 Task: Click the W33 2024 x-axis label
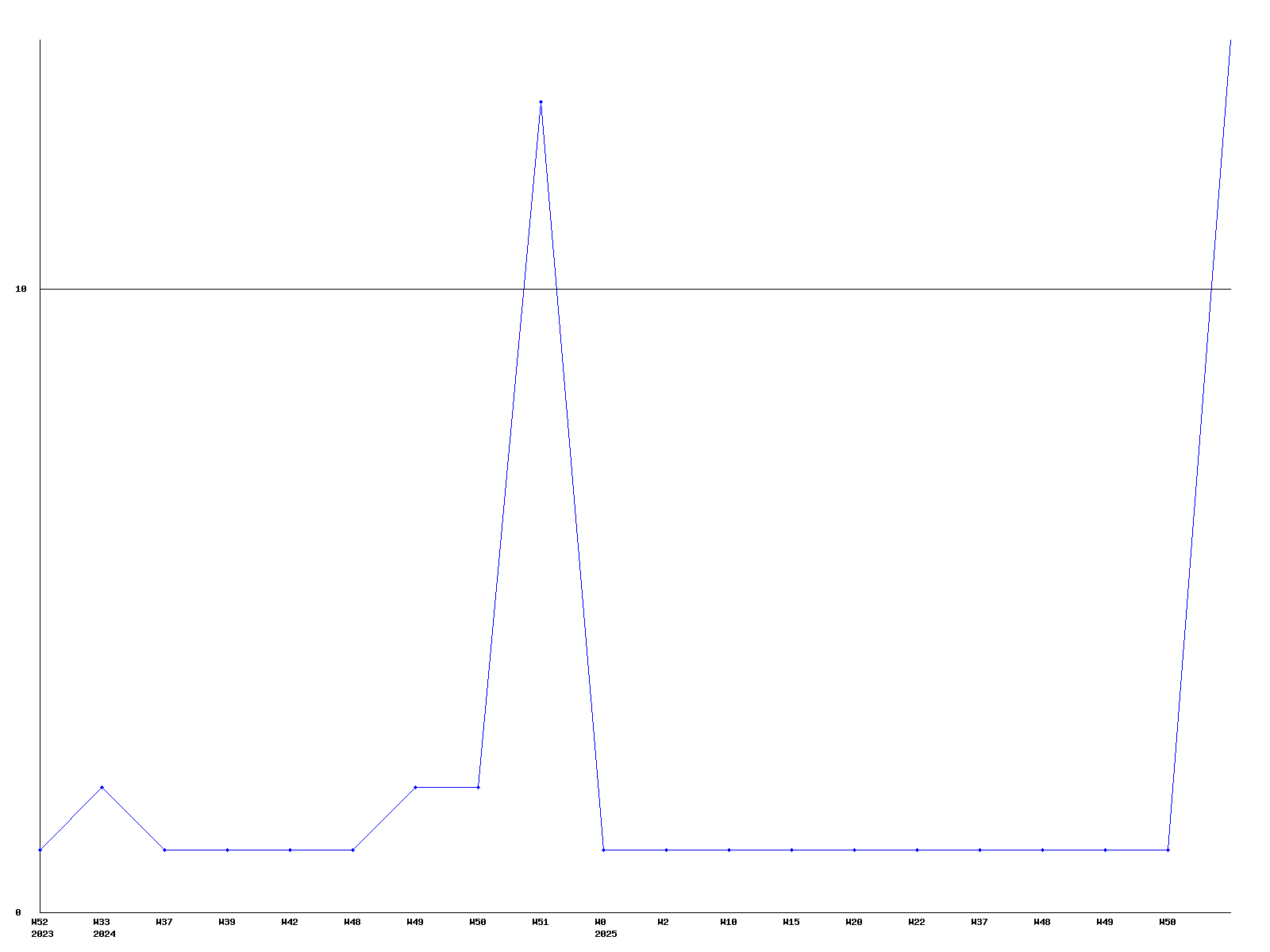(103, 927)
